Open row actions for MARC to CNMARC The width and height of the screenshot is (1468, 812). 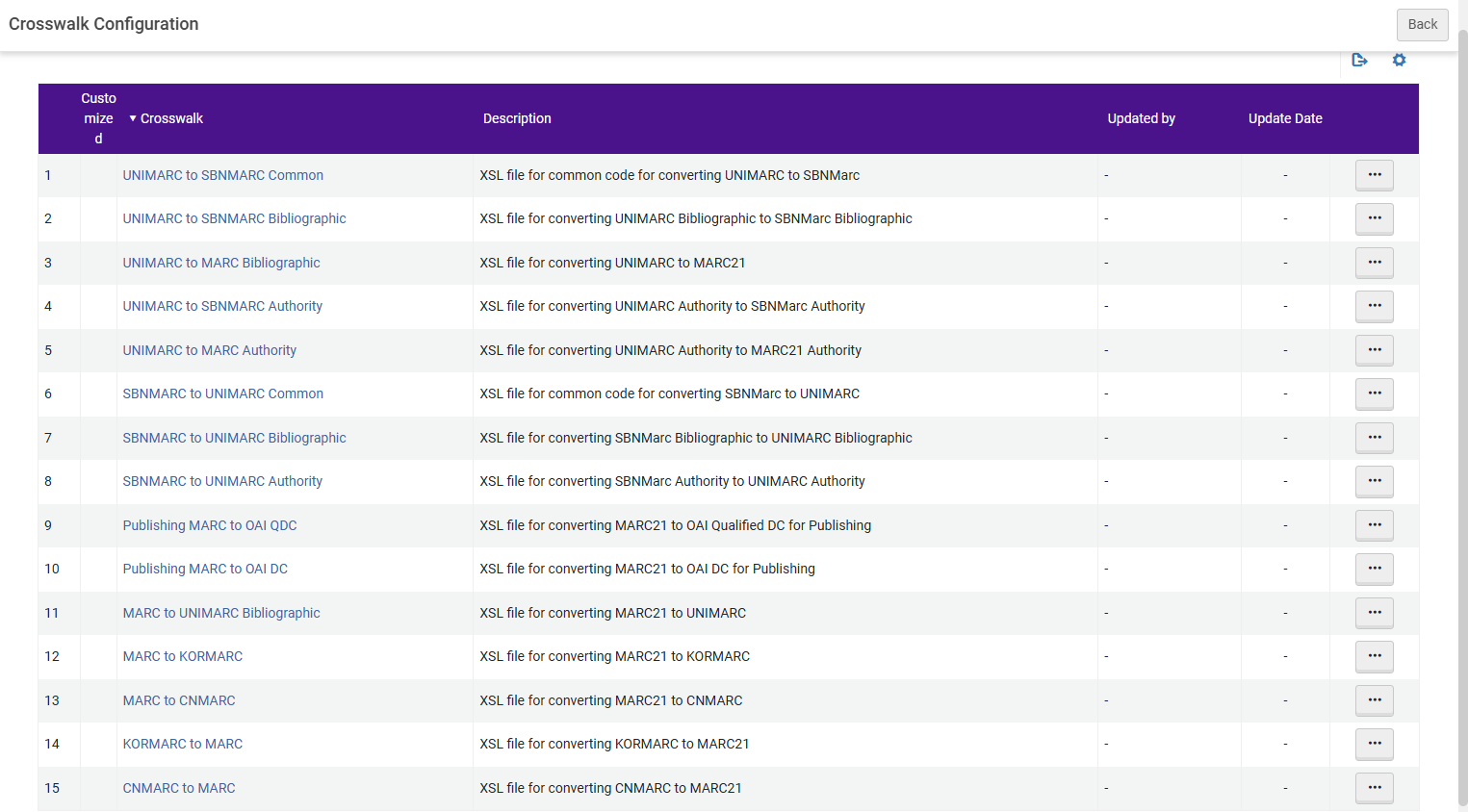1375,700
